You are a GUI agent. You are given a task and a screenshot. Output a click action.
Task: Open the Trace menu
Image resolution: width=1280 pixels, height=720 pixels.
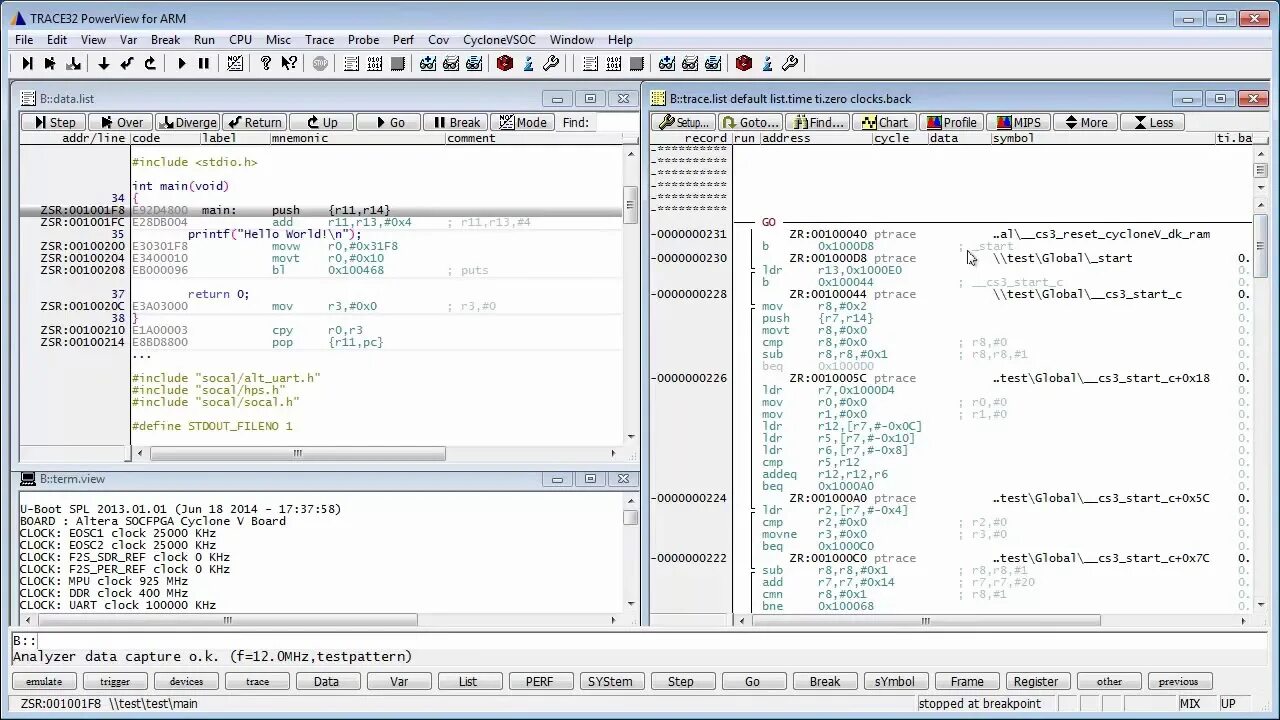click(320, 40)
